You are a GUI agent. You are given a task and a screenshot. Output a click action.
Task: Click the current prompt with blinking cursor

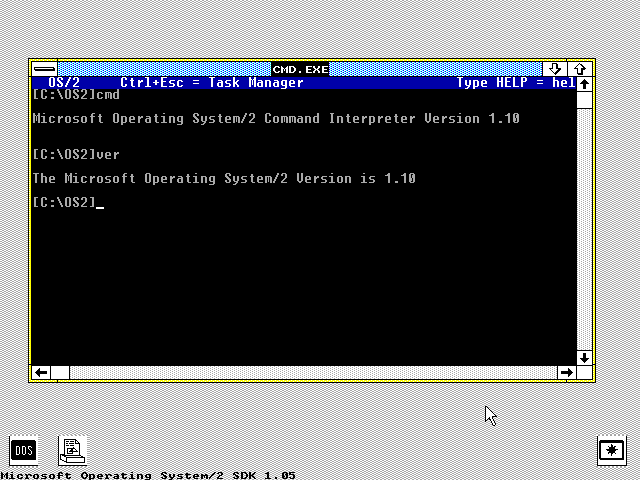[x=68, y=202]
